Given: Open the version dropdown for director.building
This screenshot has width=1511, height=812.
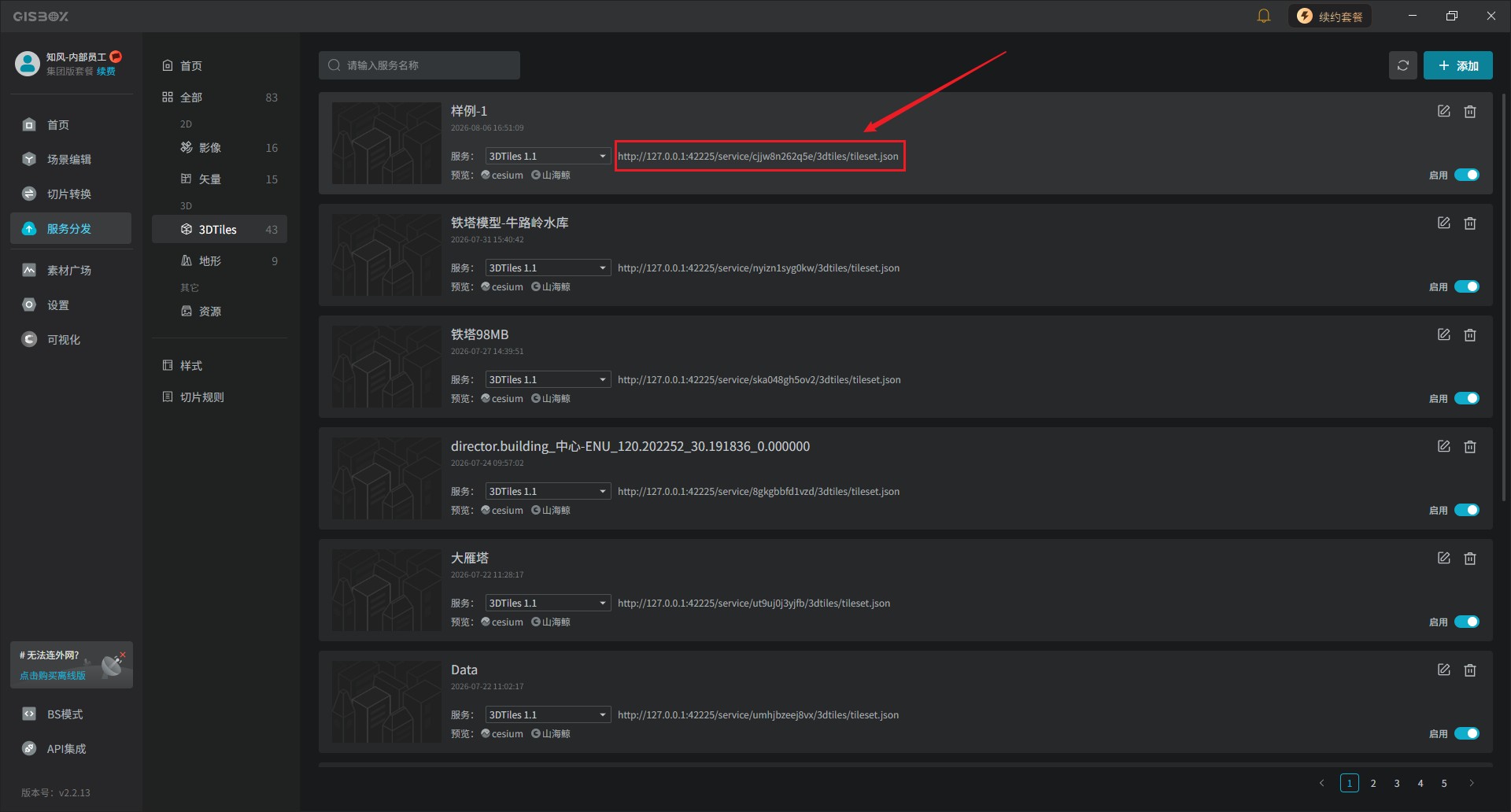Looking at the screenshot, I should 548,492.
